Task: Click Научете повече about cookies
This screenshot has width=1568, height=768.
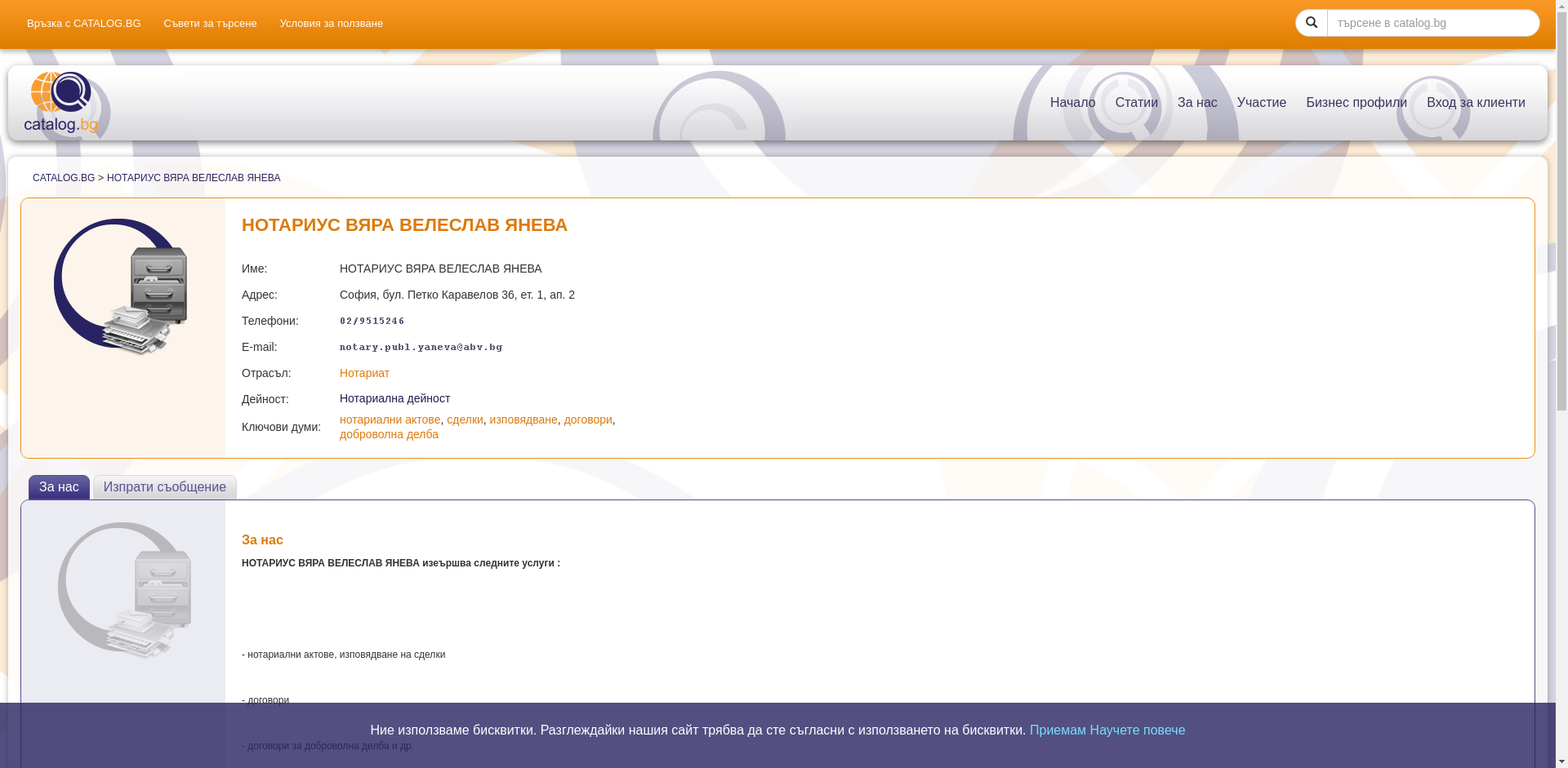Action: coord(1137,730)
